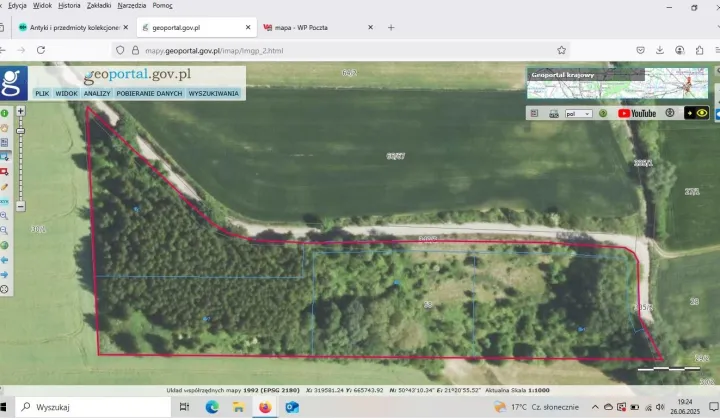Click the globe full extent tool

(5, 244)
